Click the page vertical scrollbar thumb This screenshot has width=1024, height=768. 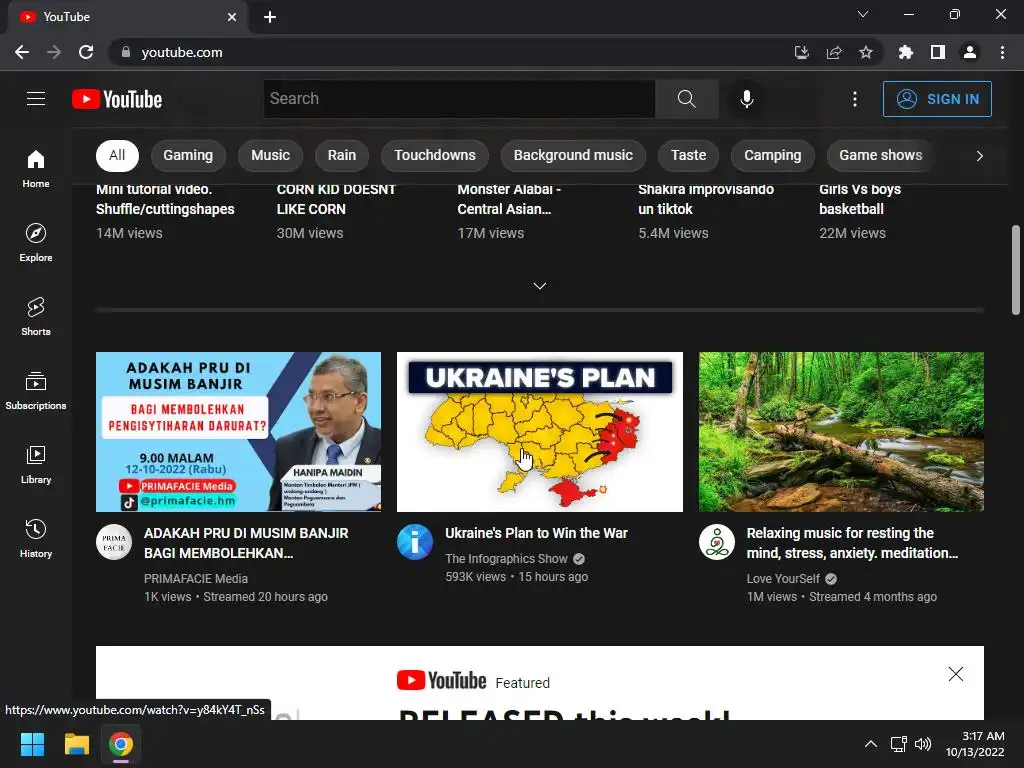point(1016,270)
